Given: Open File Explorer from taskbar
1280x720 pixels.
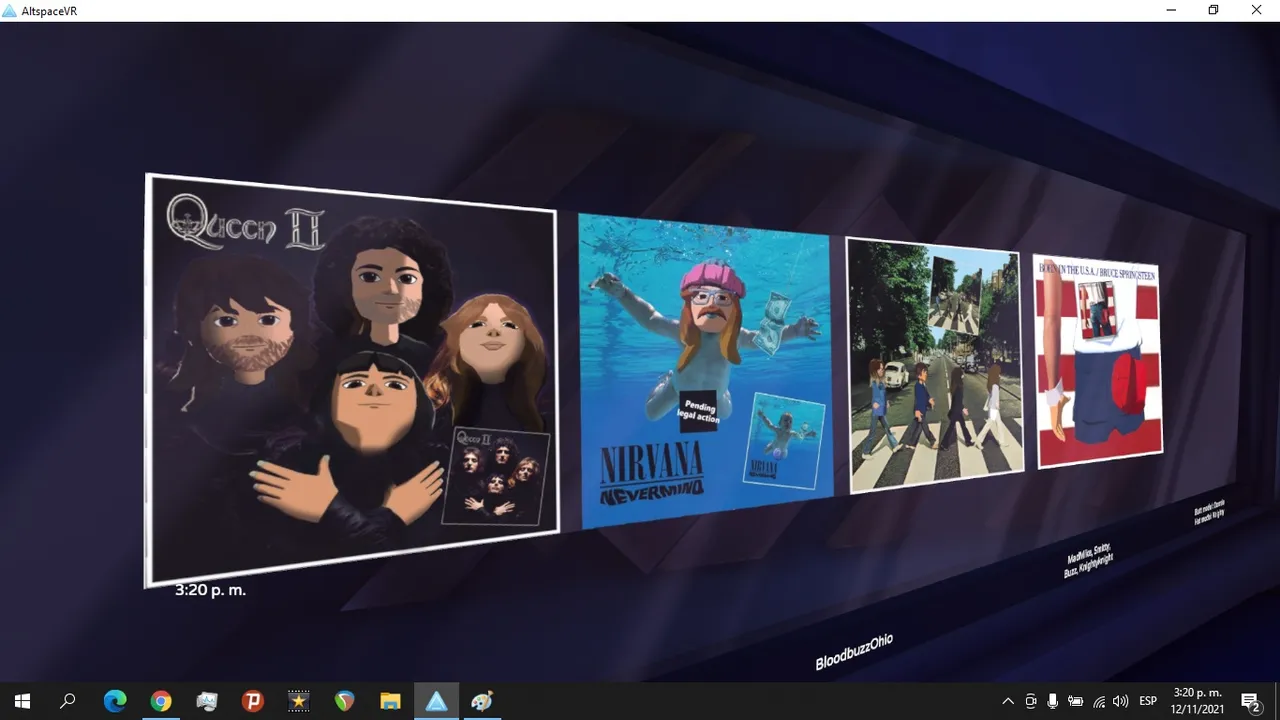Looking at the screenshot, I should [391, 701].
